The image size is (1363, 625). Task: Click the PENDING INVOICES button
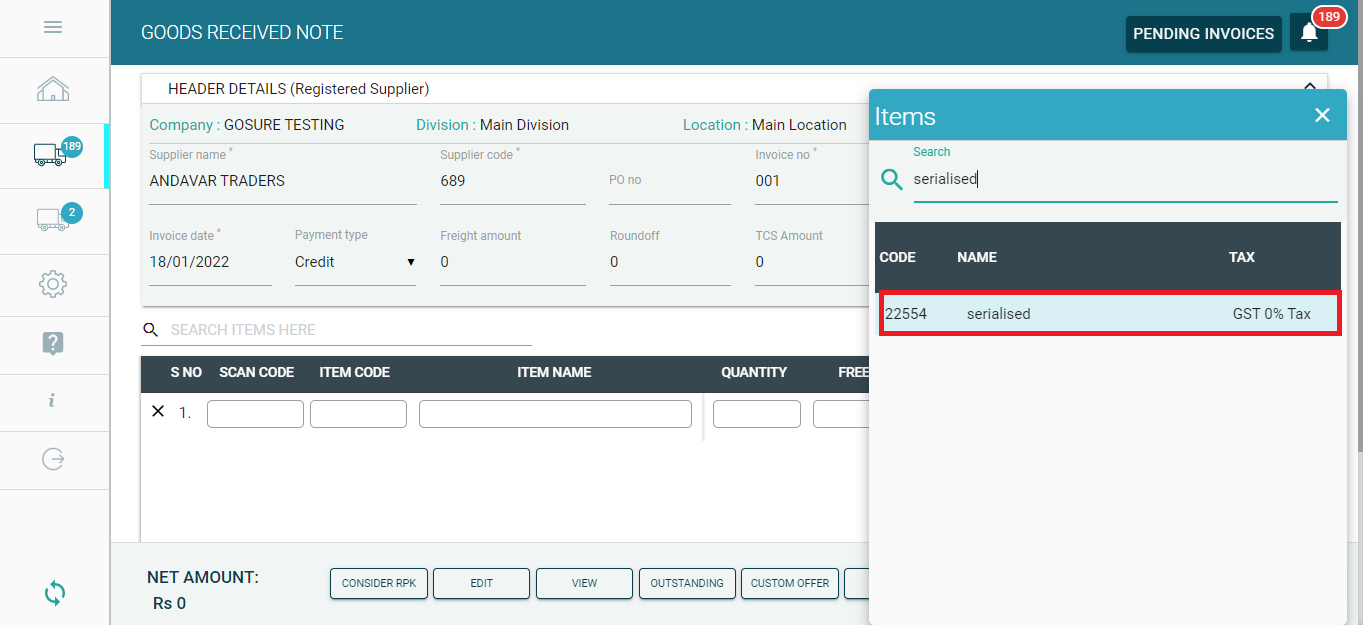[1203, 34]
